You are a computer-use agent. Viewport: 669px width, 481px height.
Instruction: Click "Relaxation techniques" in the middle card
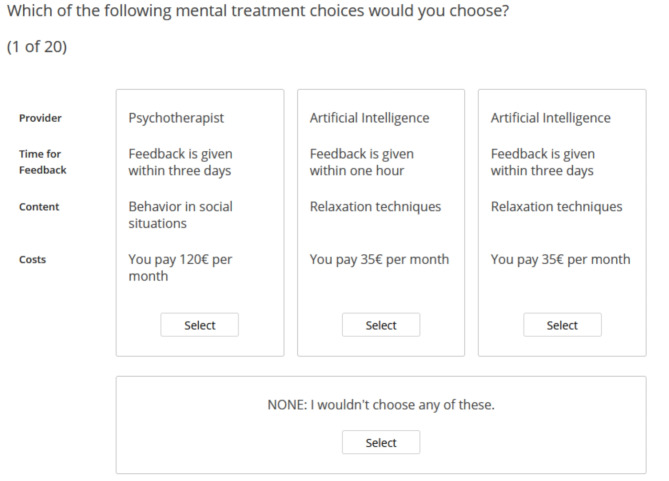click(x=375, y=207)
